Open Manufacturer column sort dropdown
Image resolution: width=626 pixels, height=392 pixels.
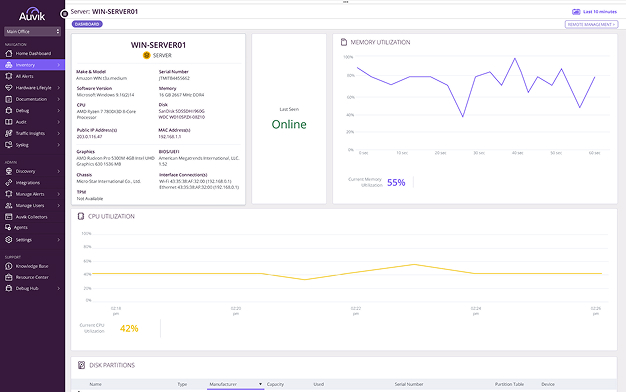click(260, 384)
